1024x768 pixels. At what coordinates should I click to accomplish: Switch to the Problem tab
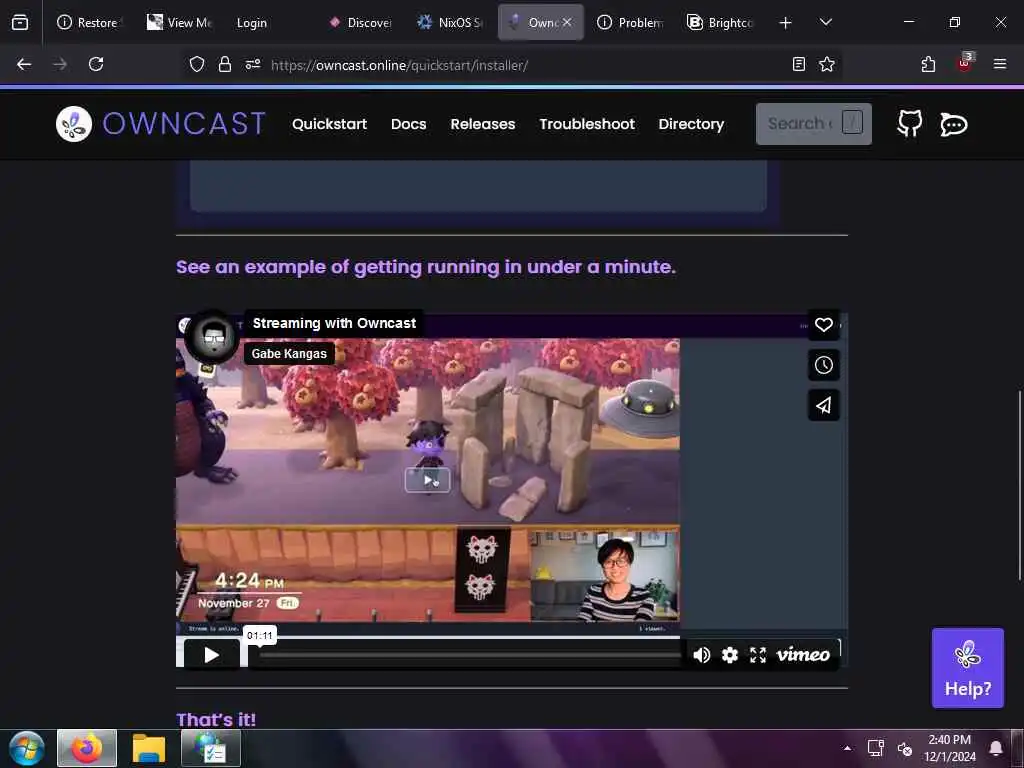(x=630, y=23)
